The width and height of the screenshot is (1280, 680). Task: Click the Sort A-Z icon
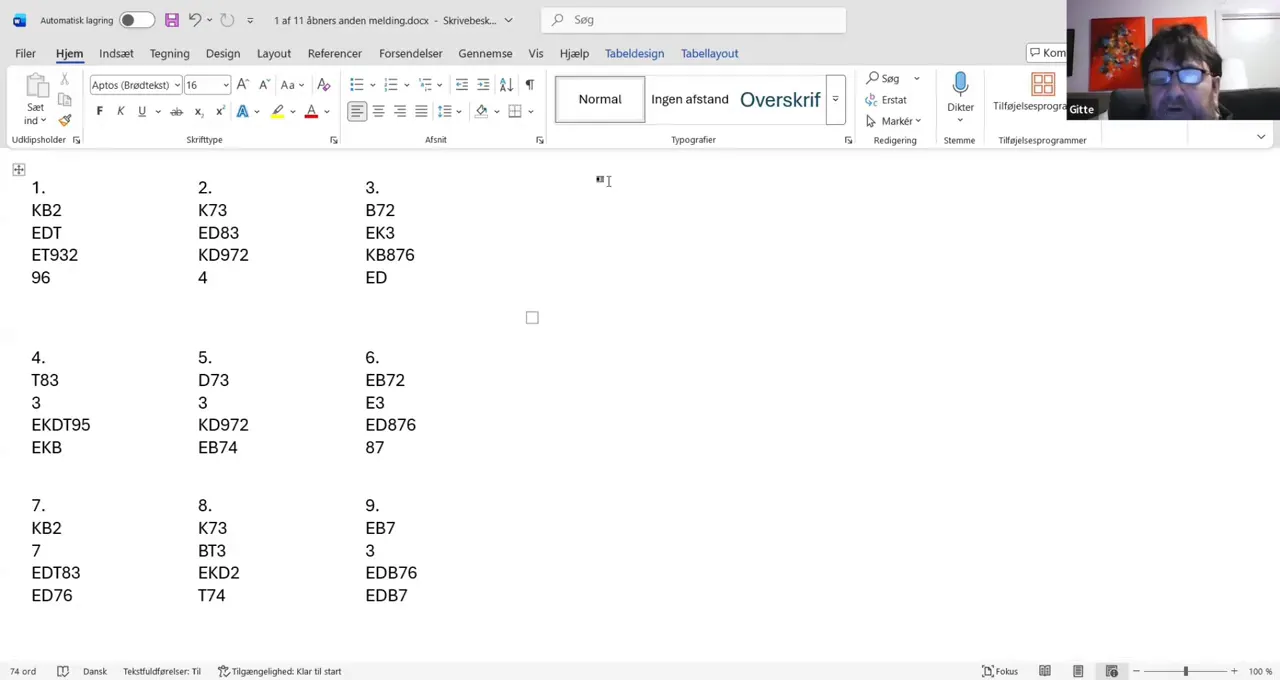point(506,85)
